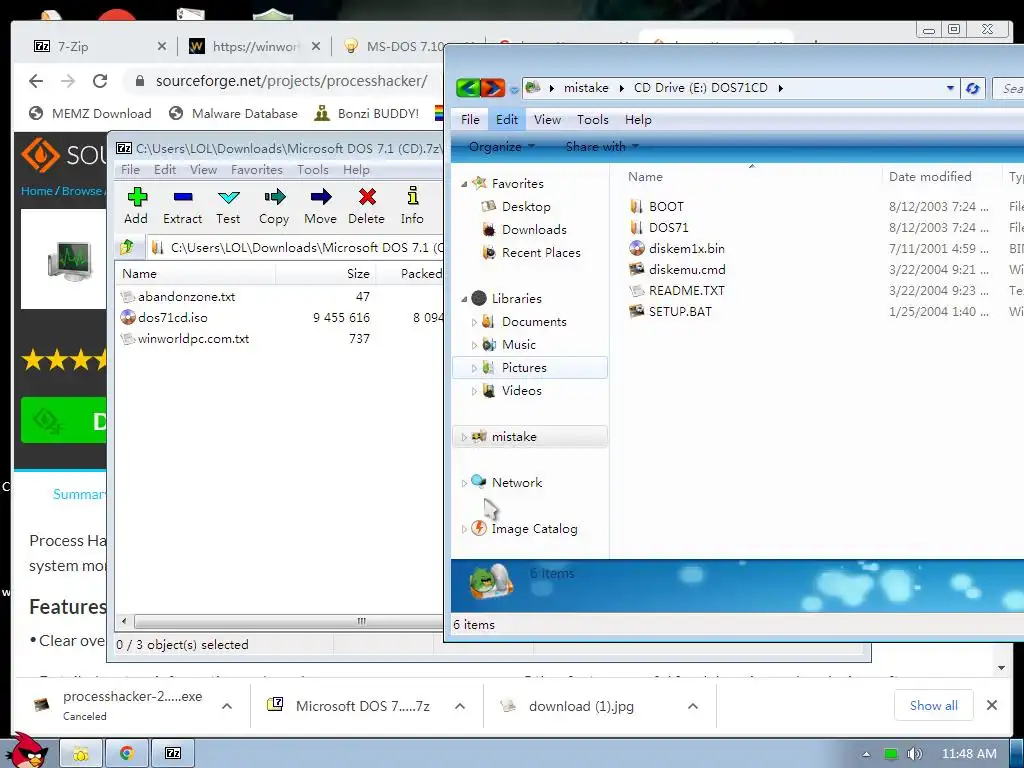Collapse the Libraries tree group
Viewport: 1024px width, 768px height.
(x=464, y=299)
